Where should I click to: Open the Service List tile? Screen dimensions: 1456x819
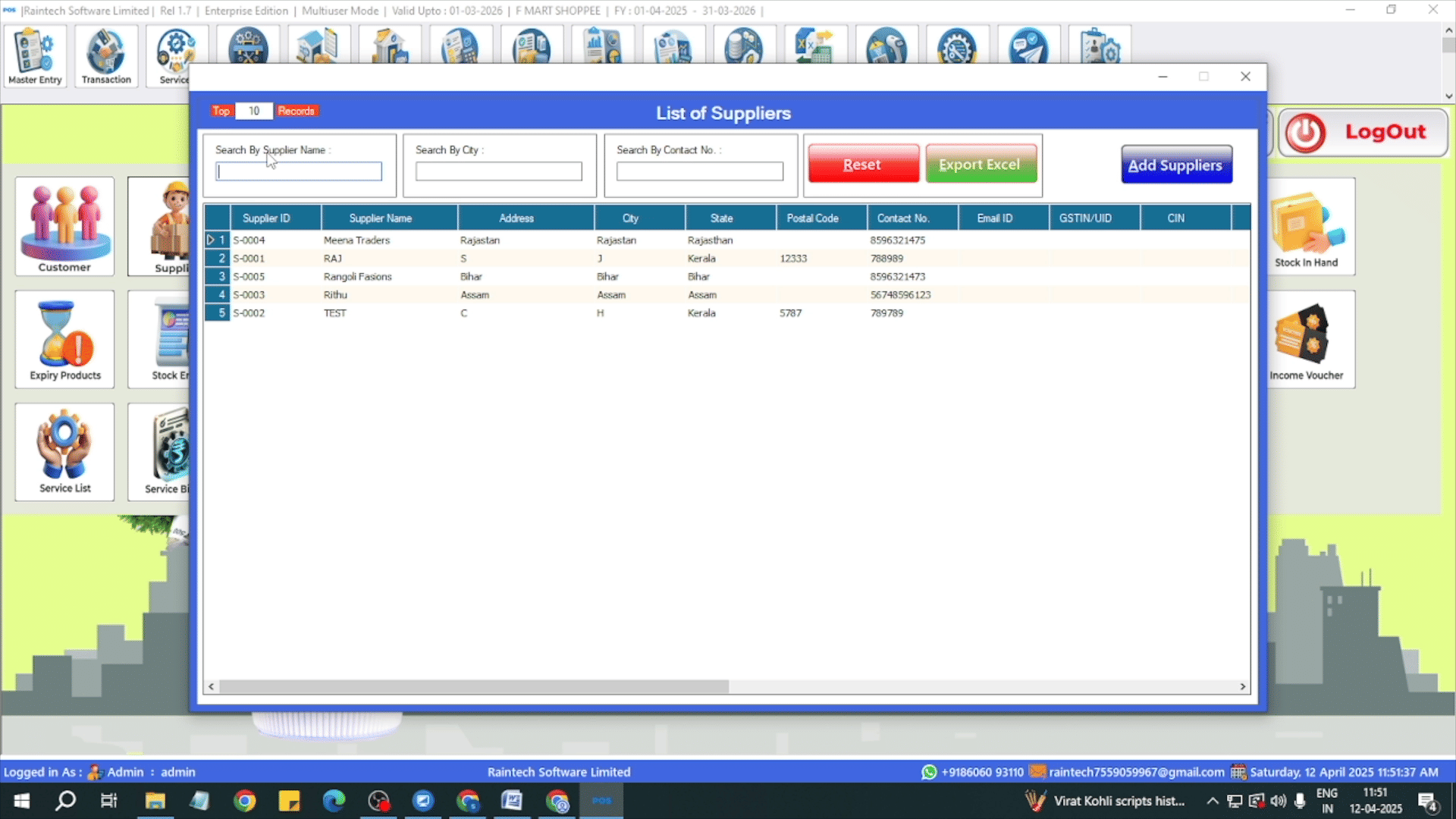(x=64, y=452)
